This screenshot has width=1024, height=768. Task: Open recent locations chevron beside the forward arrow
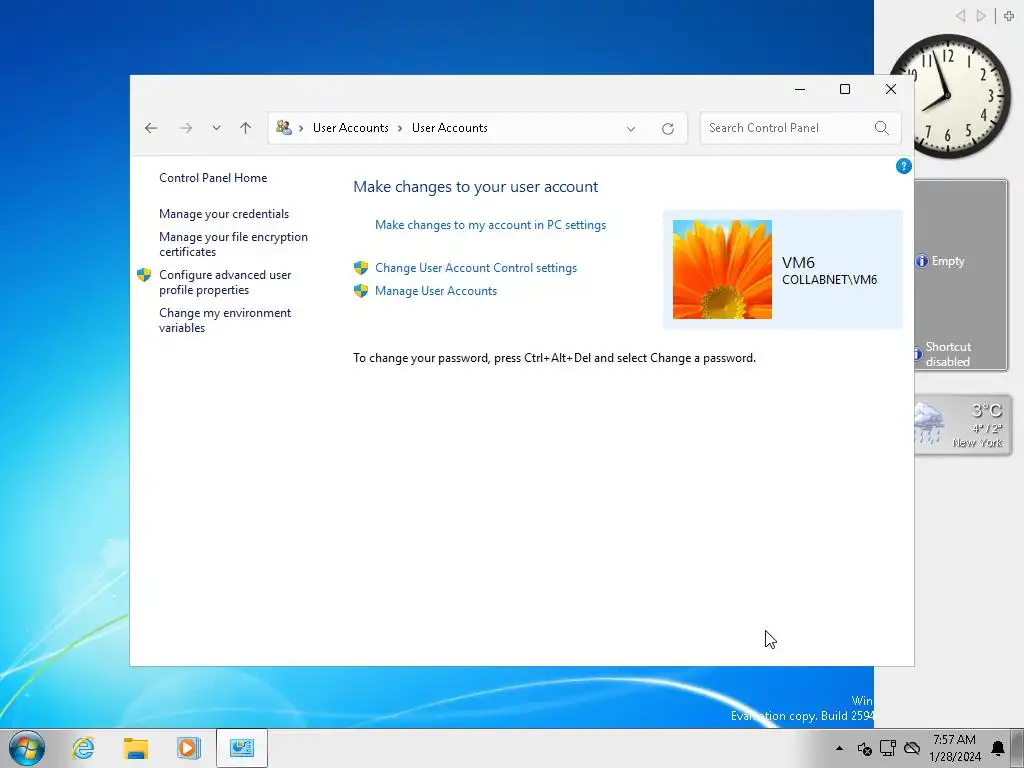click(x=216, y=128)
